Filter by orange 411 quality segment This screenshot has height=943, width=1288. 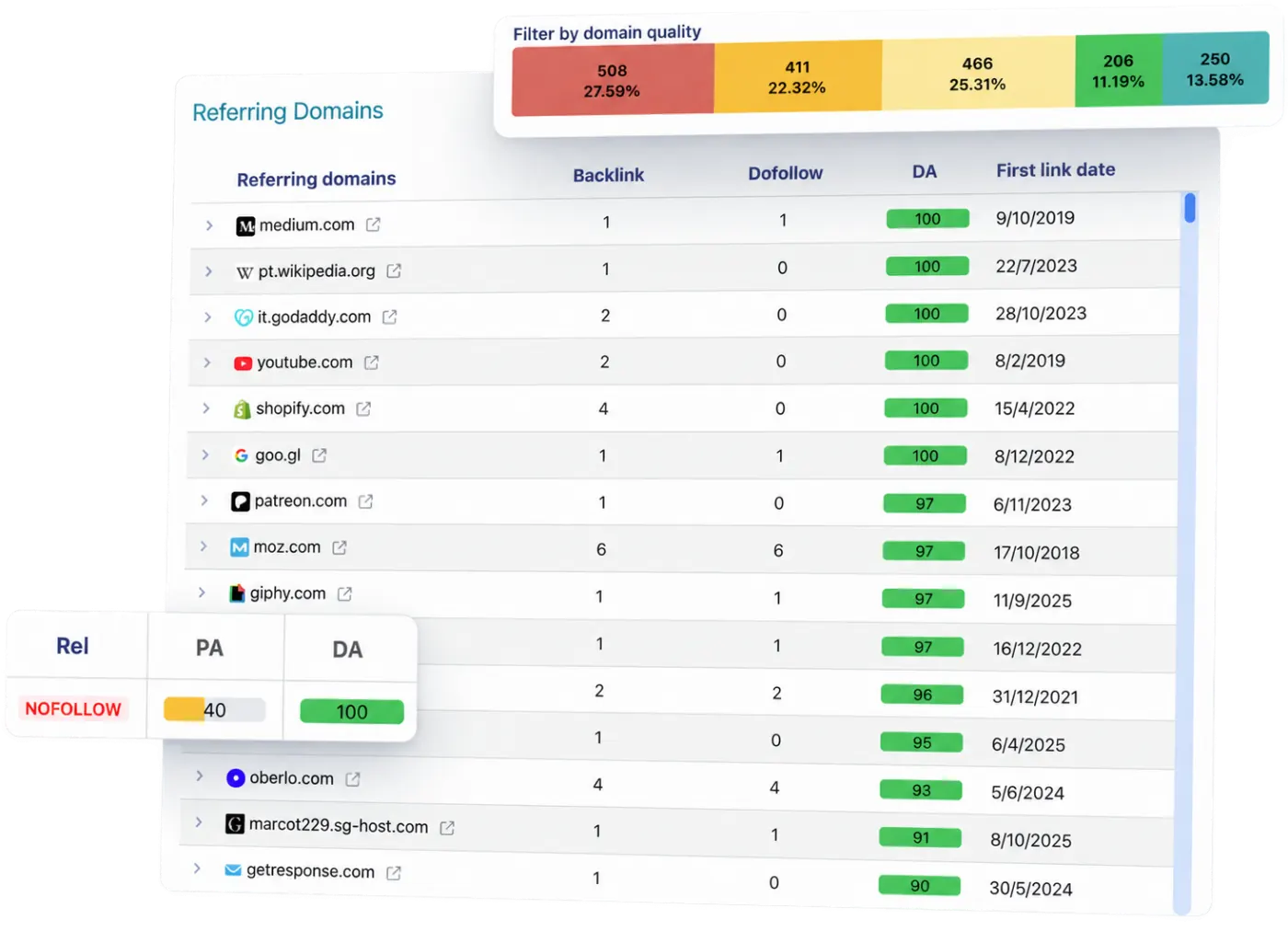click(798, 76)
